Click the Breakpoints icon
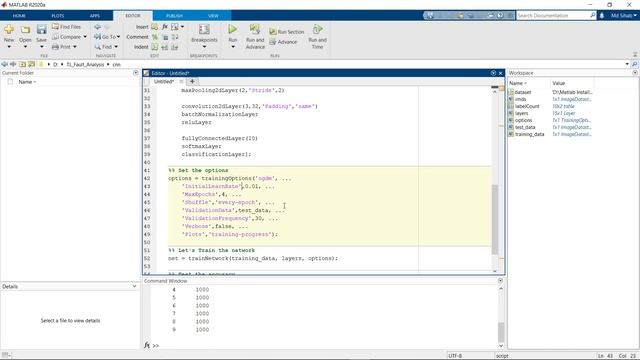 click(204, 29)
